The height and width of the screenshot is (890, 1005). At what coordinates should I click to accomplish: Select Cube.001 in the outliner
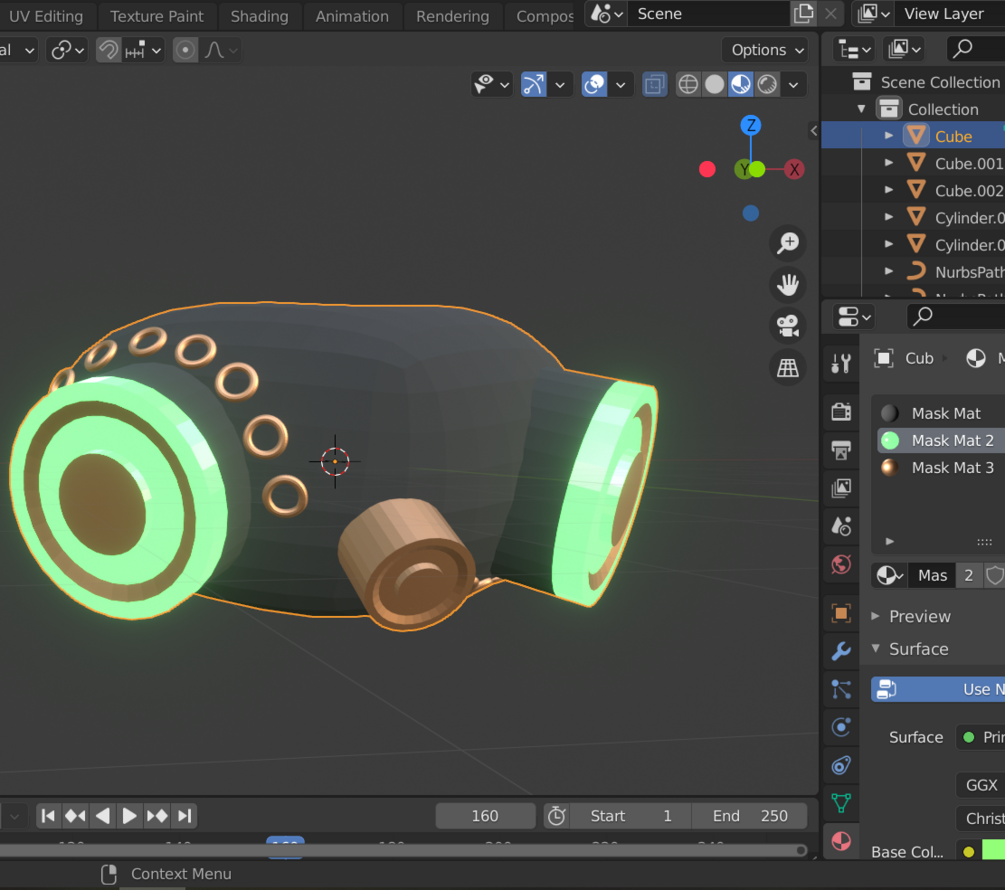[x=968, y=163]
